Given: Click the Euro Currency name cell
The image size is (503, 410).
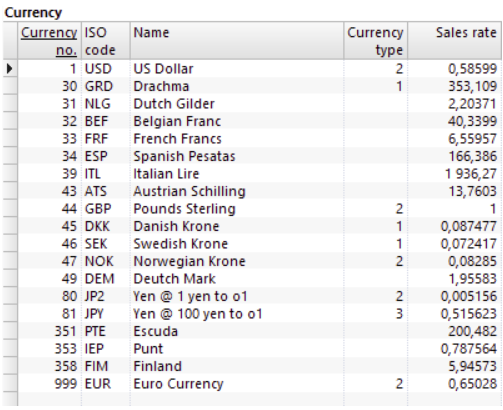Looking at the screenshot, I should 237,384.
